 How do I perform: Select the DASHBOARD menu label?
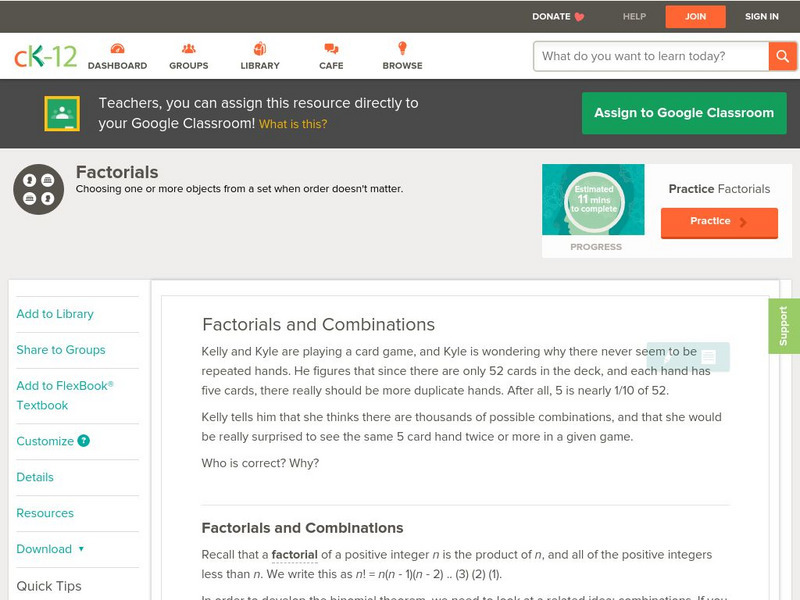click(117, 66)
